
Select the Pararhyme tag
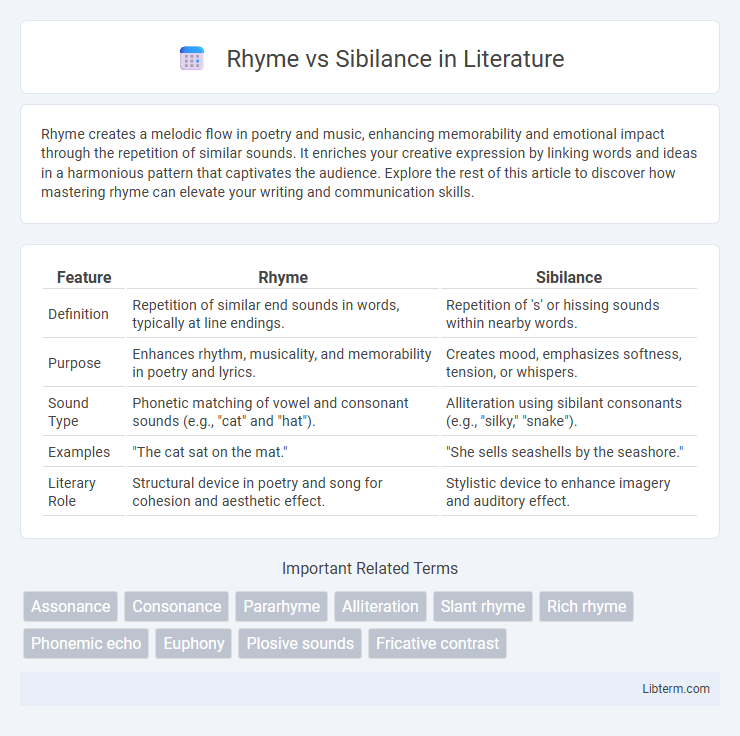pyautogui.click(x=281, y=606)
